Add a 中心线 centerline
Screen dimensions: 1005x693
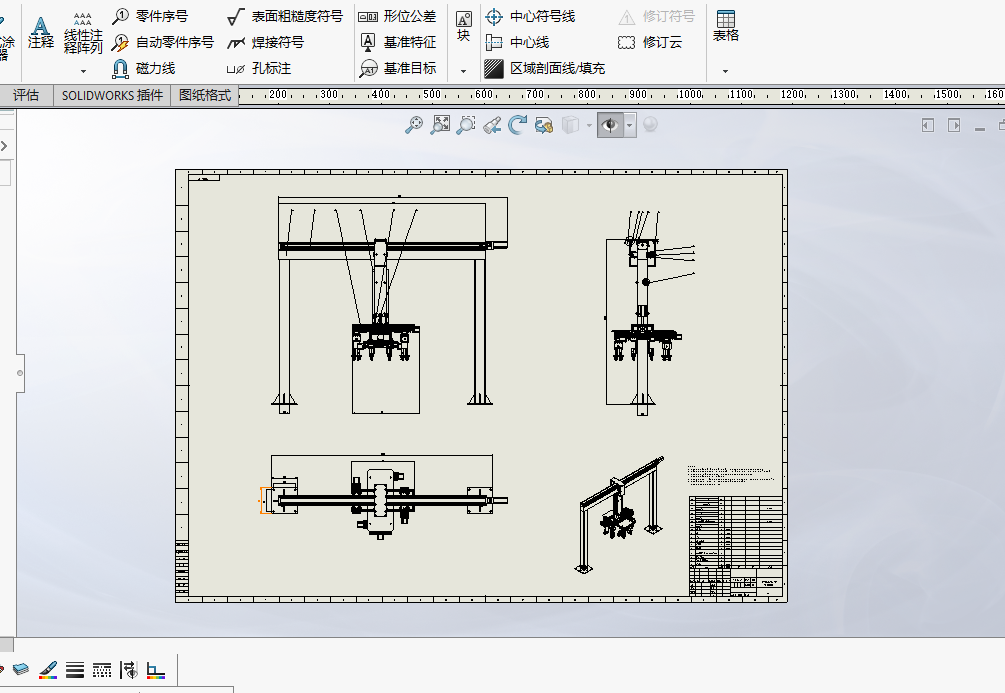[x=517, y=42]
